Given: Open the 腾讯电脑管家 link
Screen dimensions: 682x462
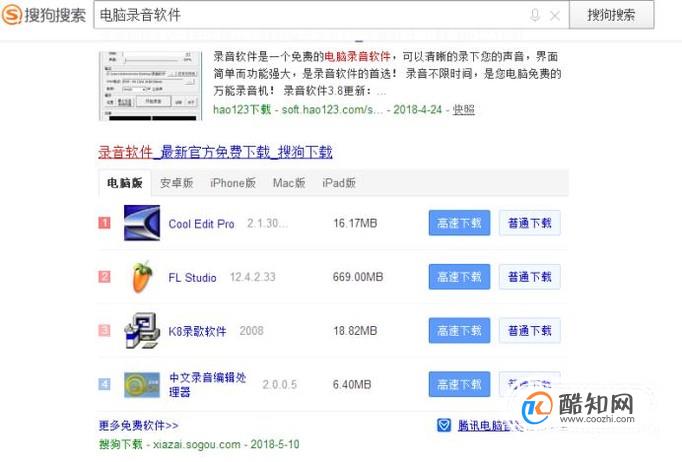Looking at the screenshot, I should (x=489, y=425).
